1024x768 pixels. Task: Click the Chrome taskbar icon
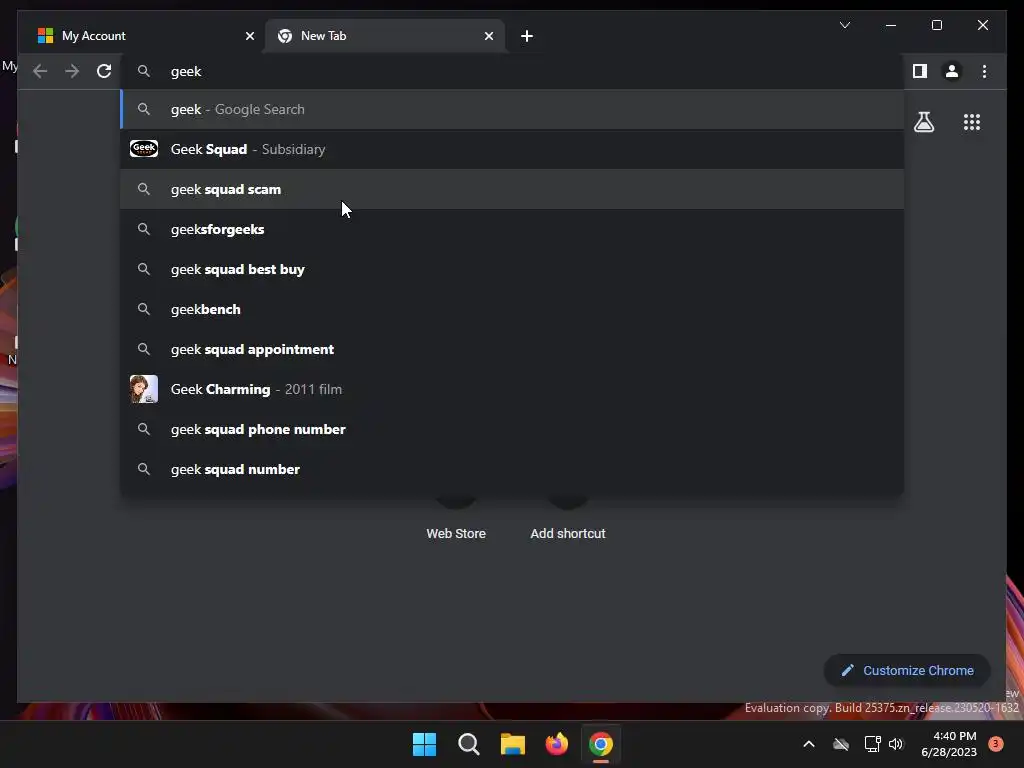click(601, 744)
